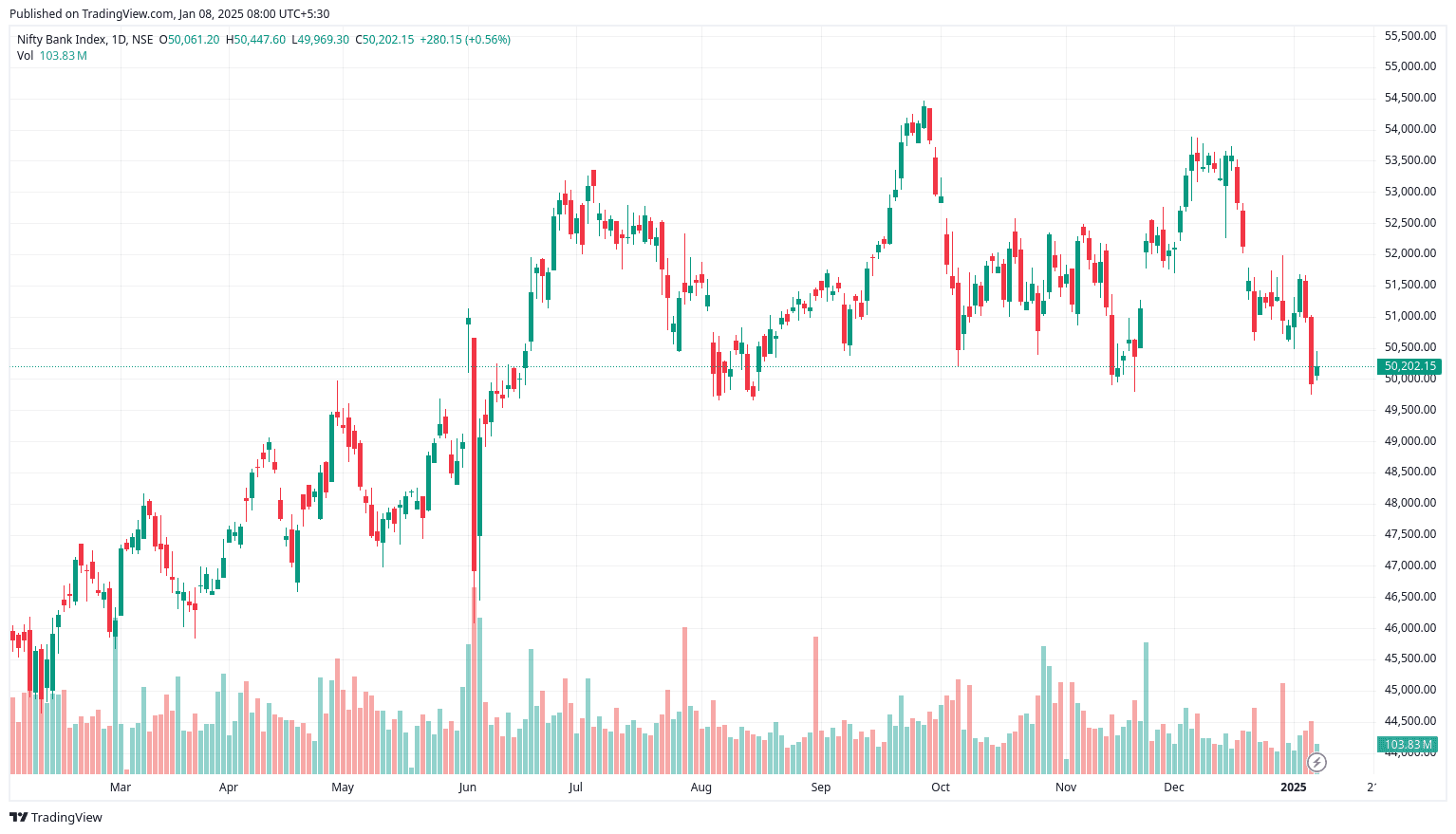Click the Jun label on time axis
Viewport: 1456px width, 834px height.
[467, 788]
